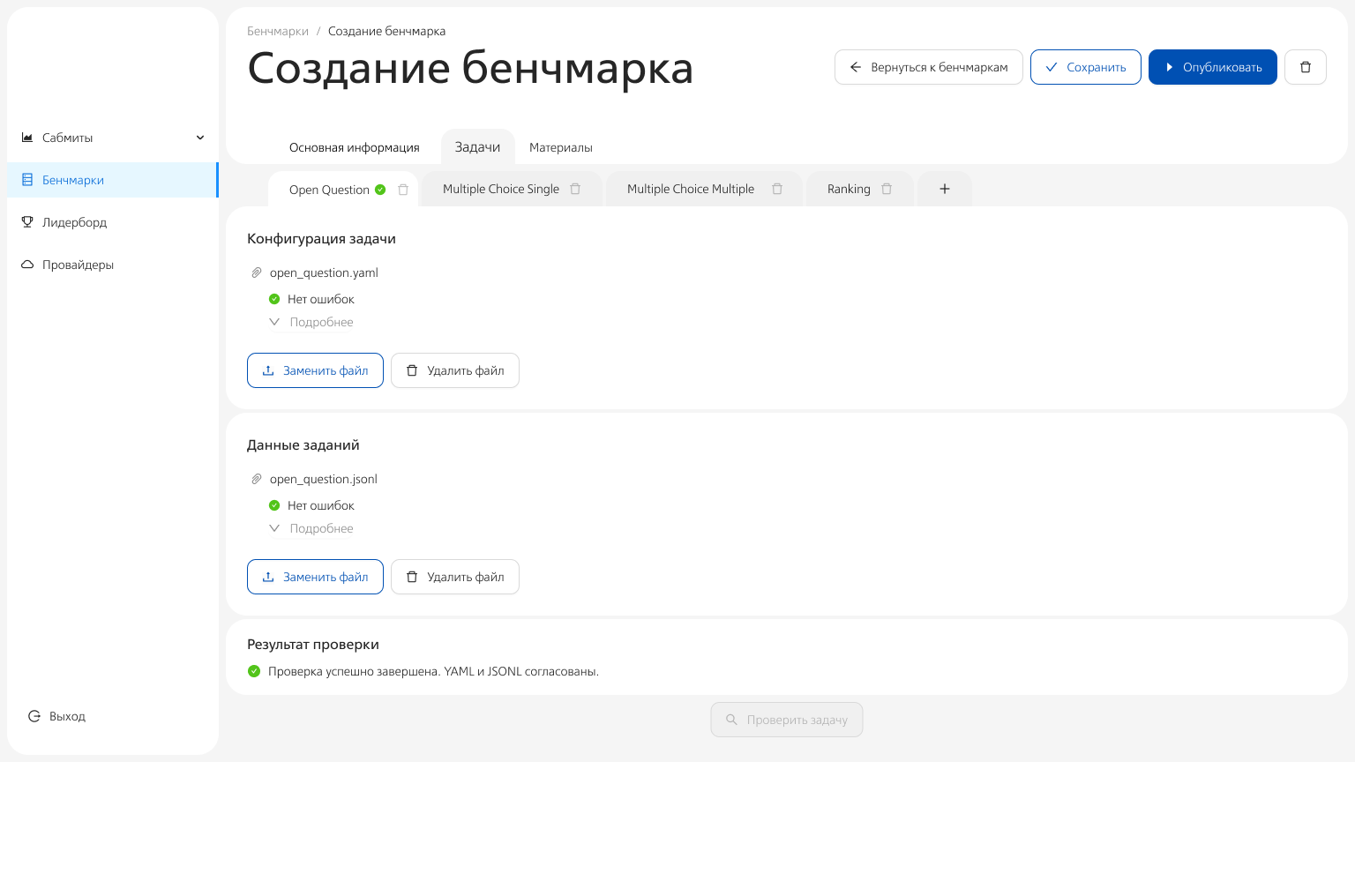Screen dimensions: 1355x896
Task: Select the Задачи tab
Action: (x=477, y=147)
